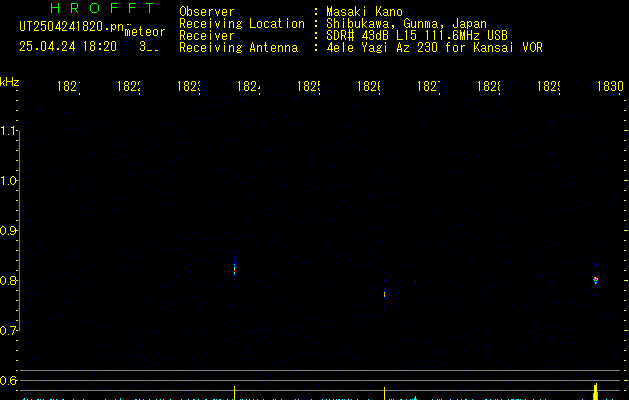The image size is (629, 400).
Task: Click the word meteor under file name
Action: click(145, 32)
